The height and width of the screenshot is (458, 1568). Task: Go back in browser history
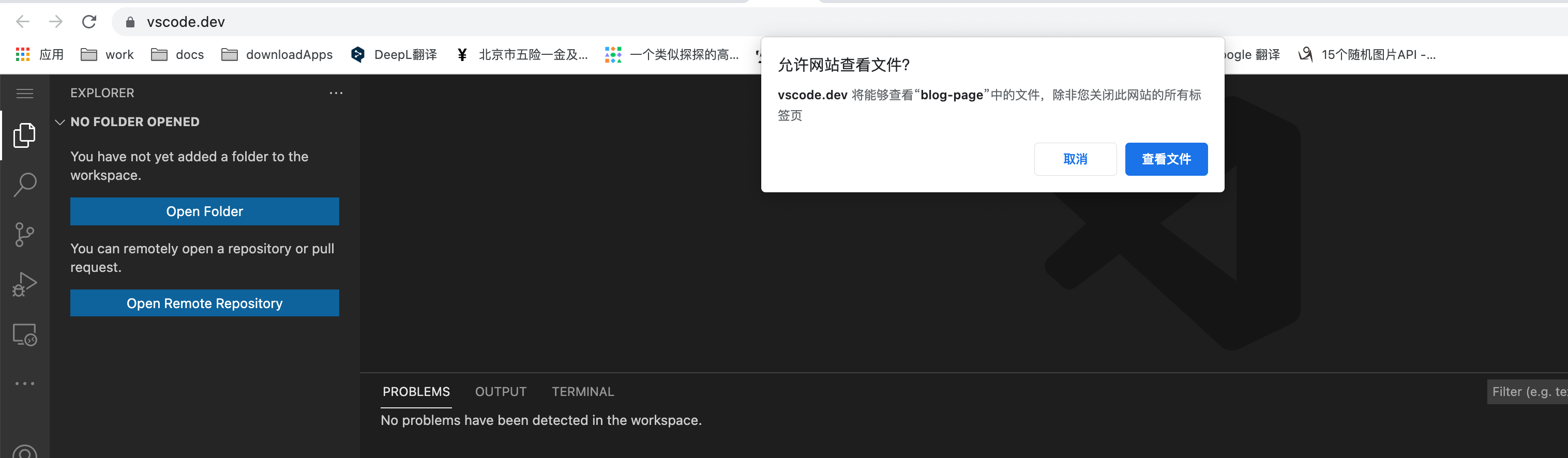click(x=23, y=22)
